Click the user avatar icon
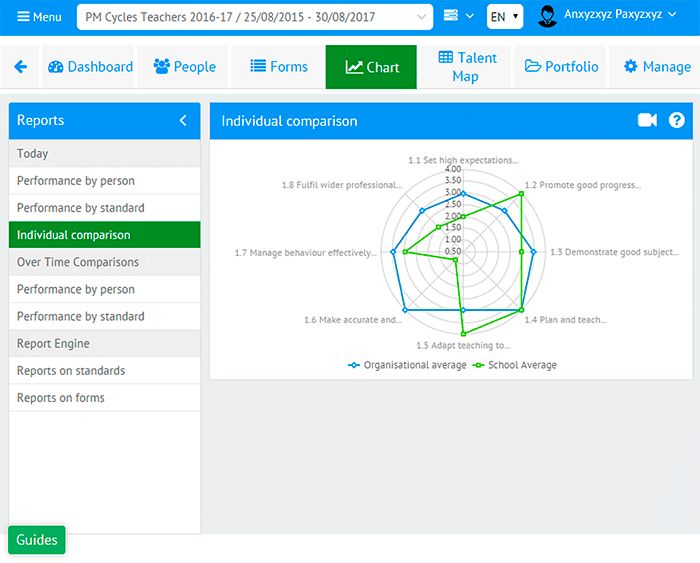 point(547,16)
